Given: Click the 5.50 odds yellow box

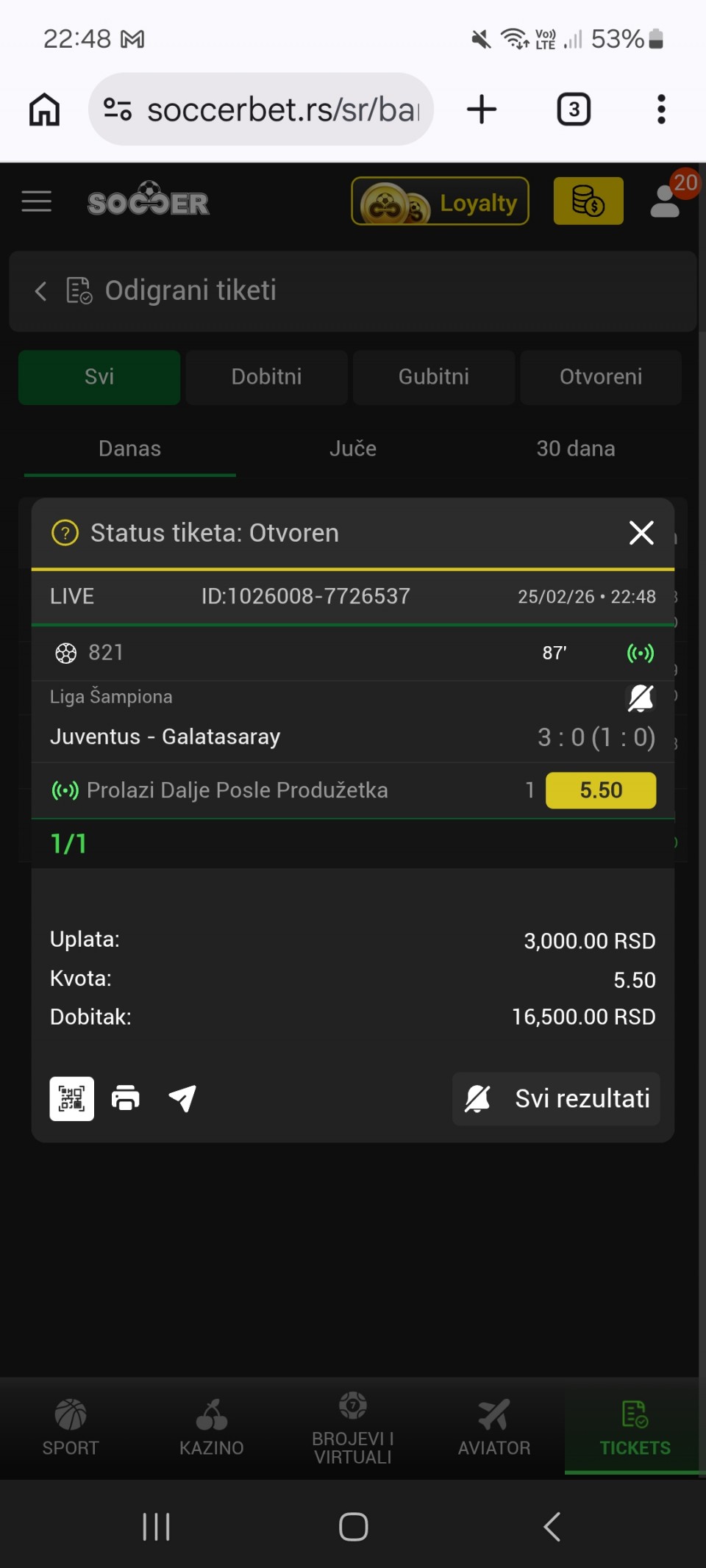Looking at the screenshot, I should pos(601,790).
